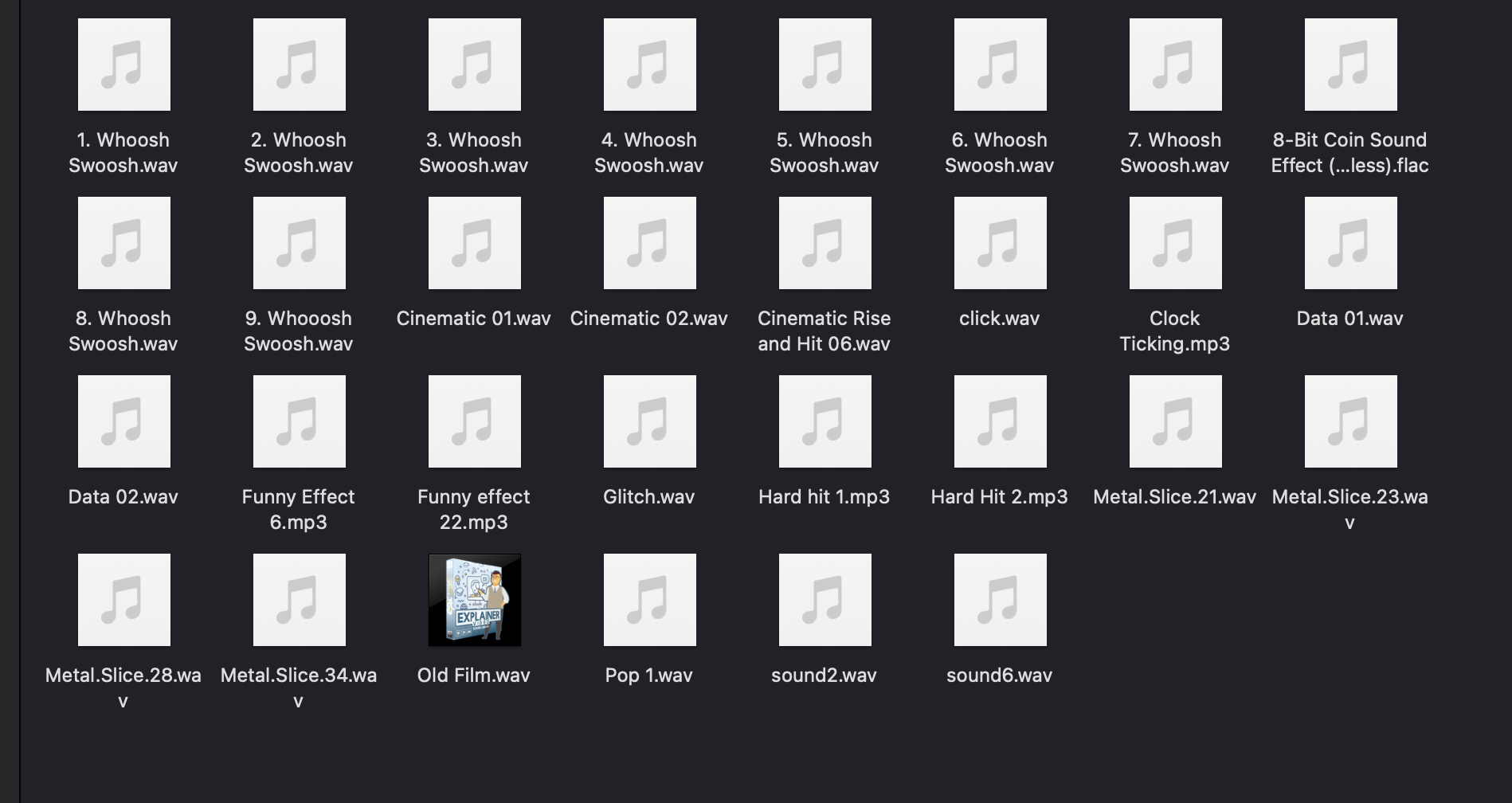This screenshot has width=1512, height=803.
Task: Select the Funny Effect 6.mp3 file
Action: [x=299, y=421]
